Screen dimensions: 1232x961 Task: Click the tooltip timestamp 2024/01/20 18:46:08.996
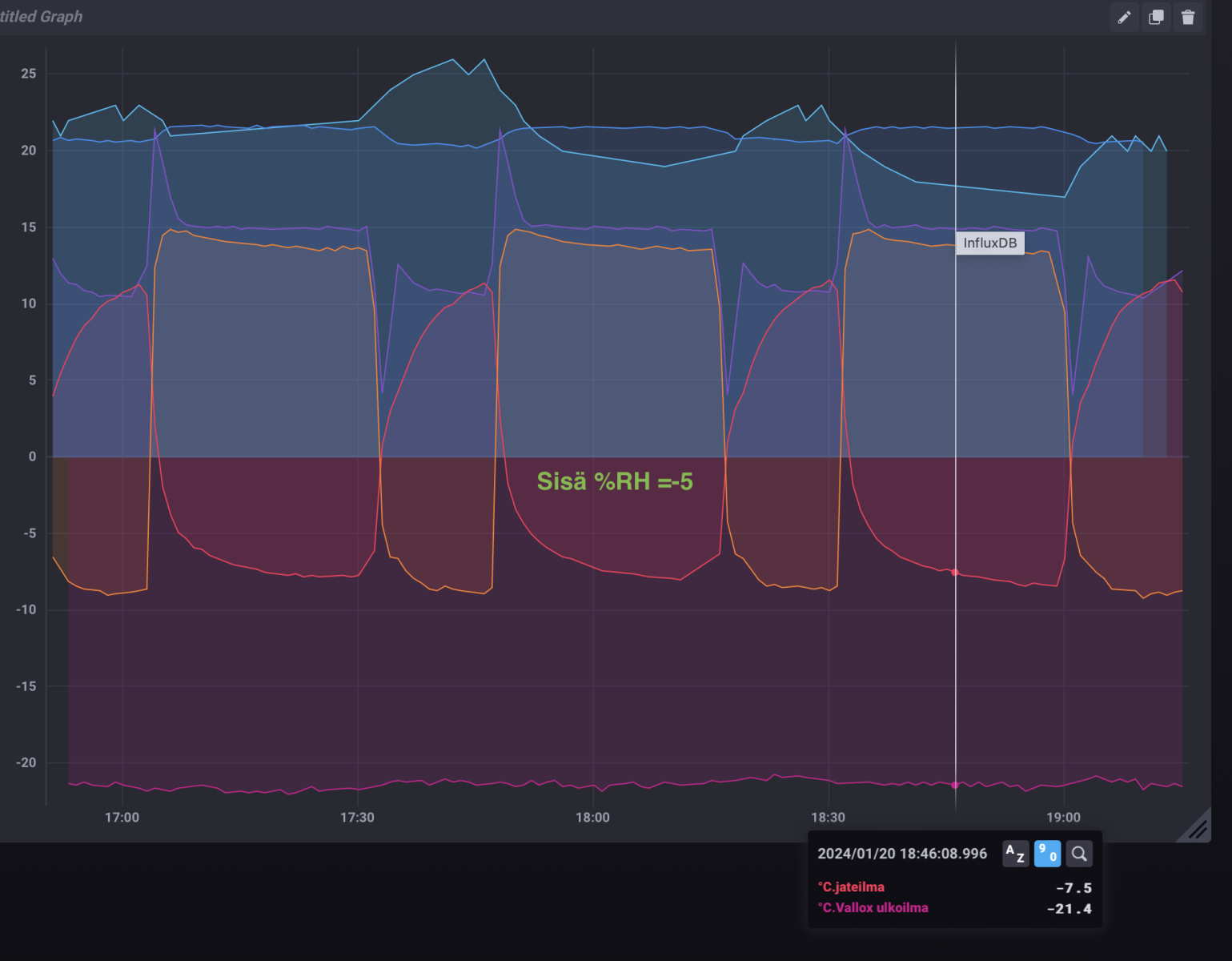pos(902,854)
